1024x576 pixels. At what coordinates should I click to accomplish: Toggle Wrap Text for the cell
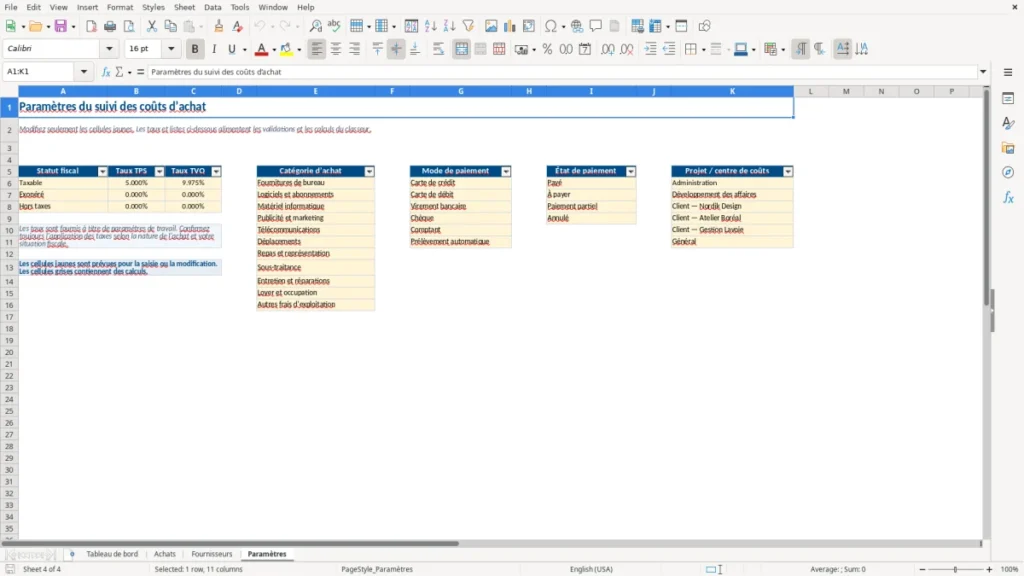click(x=438, y=49)
